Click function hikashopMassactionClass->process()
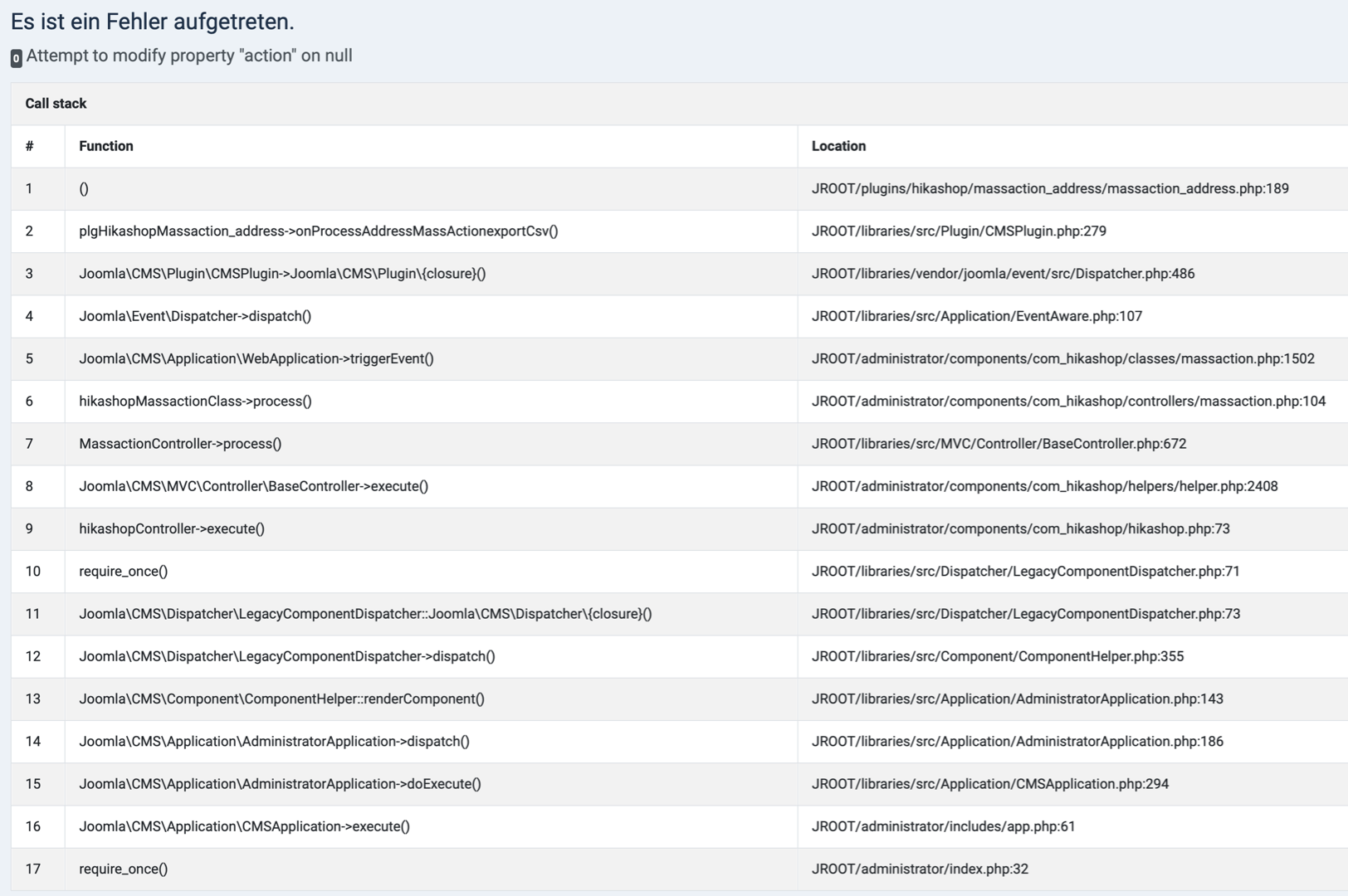 tap(195, 401)
